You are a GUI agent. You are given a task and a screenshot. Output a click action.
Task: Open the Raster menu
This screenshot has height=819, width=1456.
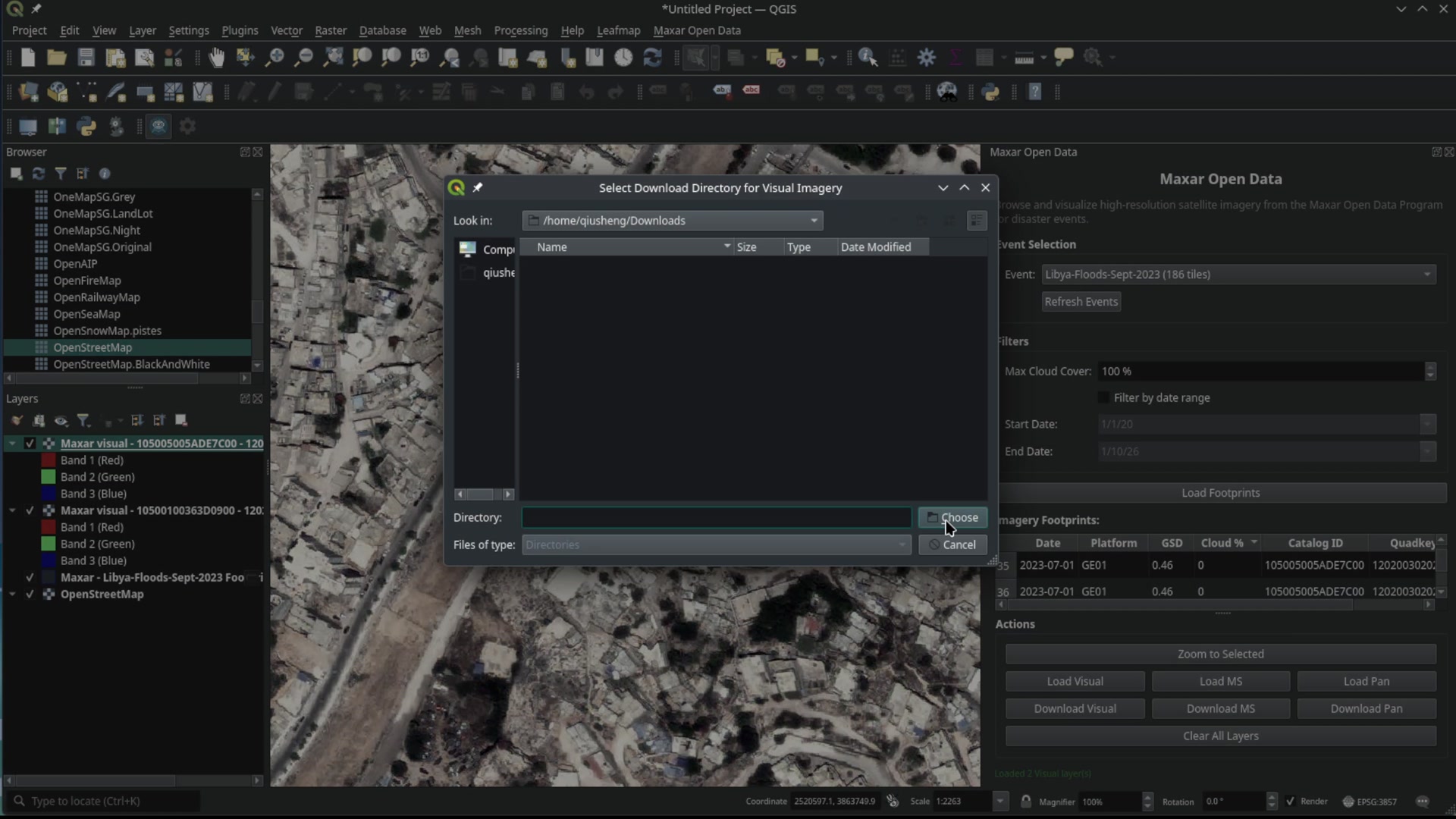tap(331, 30)
